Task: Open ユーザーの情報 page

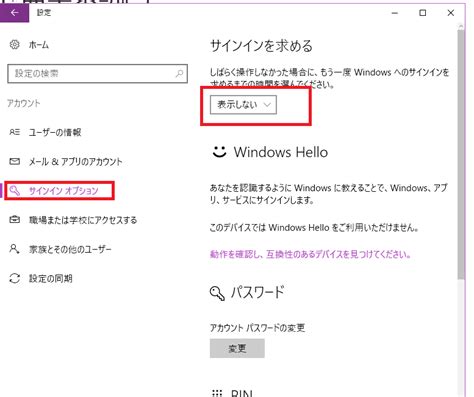Action: coord(55,132)
